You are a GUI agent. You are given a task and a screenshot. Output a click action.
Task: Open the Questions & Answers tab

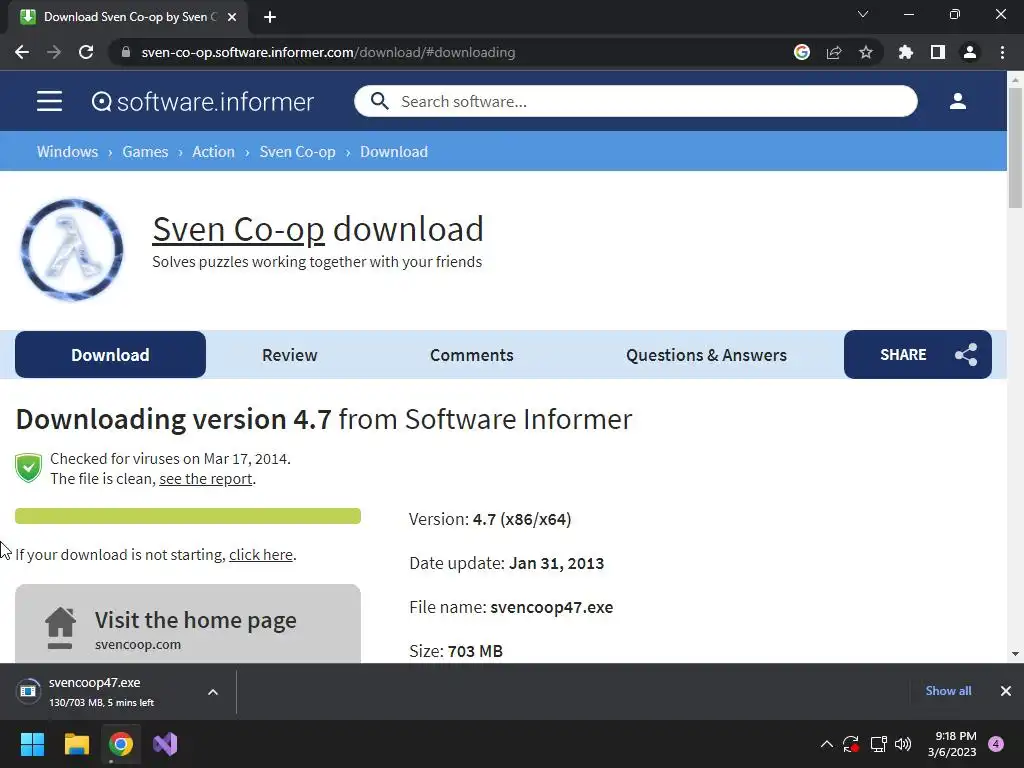pos(707,355)
